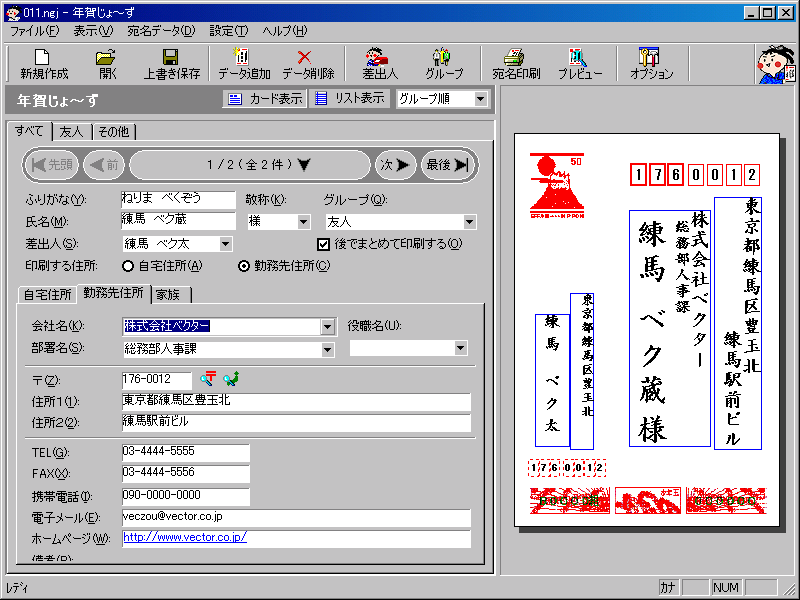The image size is (800, 600).
Task: Click the postcard stamp graphic
Action: point(557,186)
